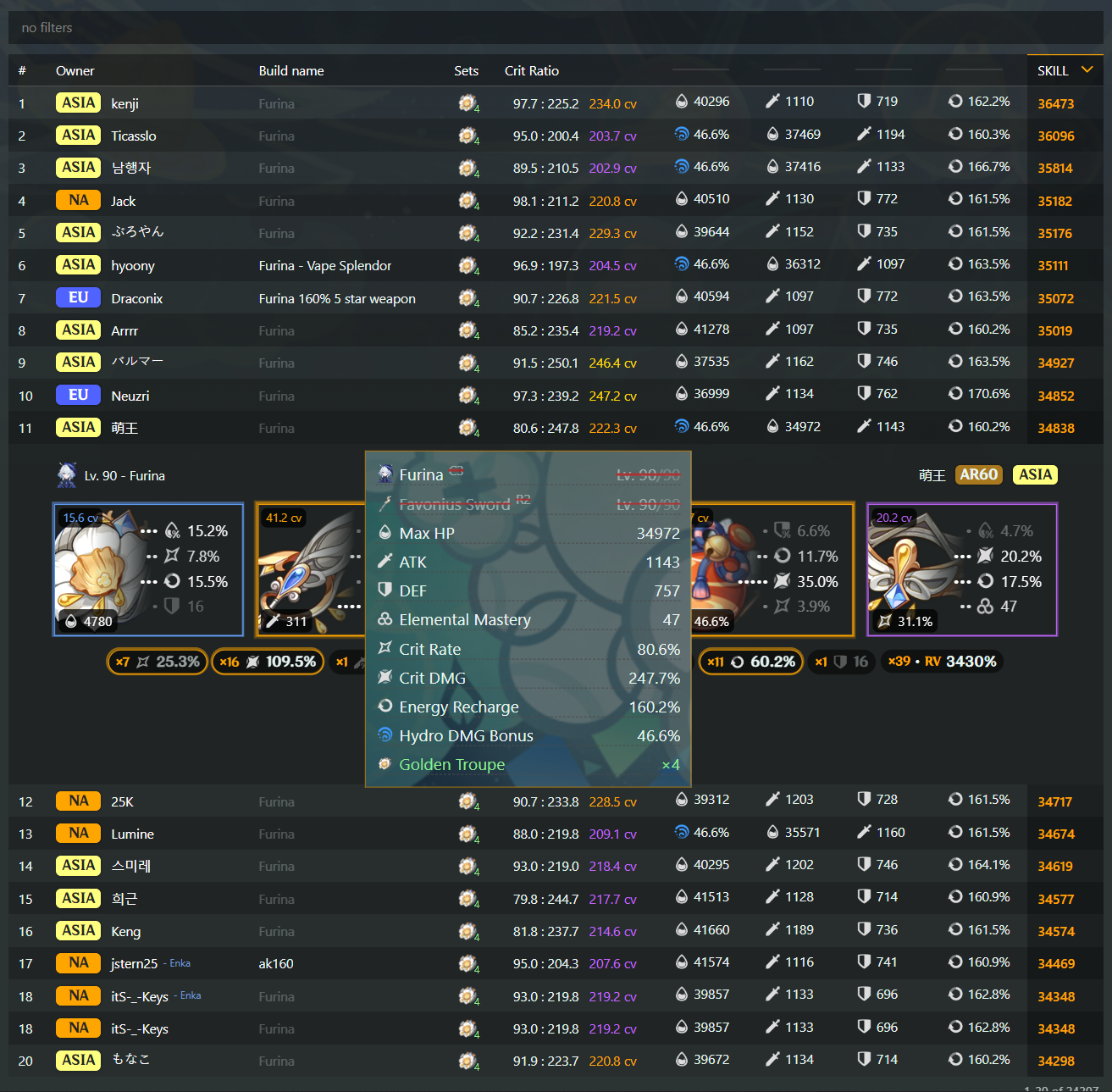
Task: Click the NA region badge beside Jack
Action: (79, 201)
